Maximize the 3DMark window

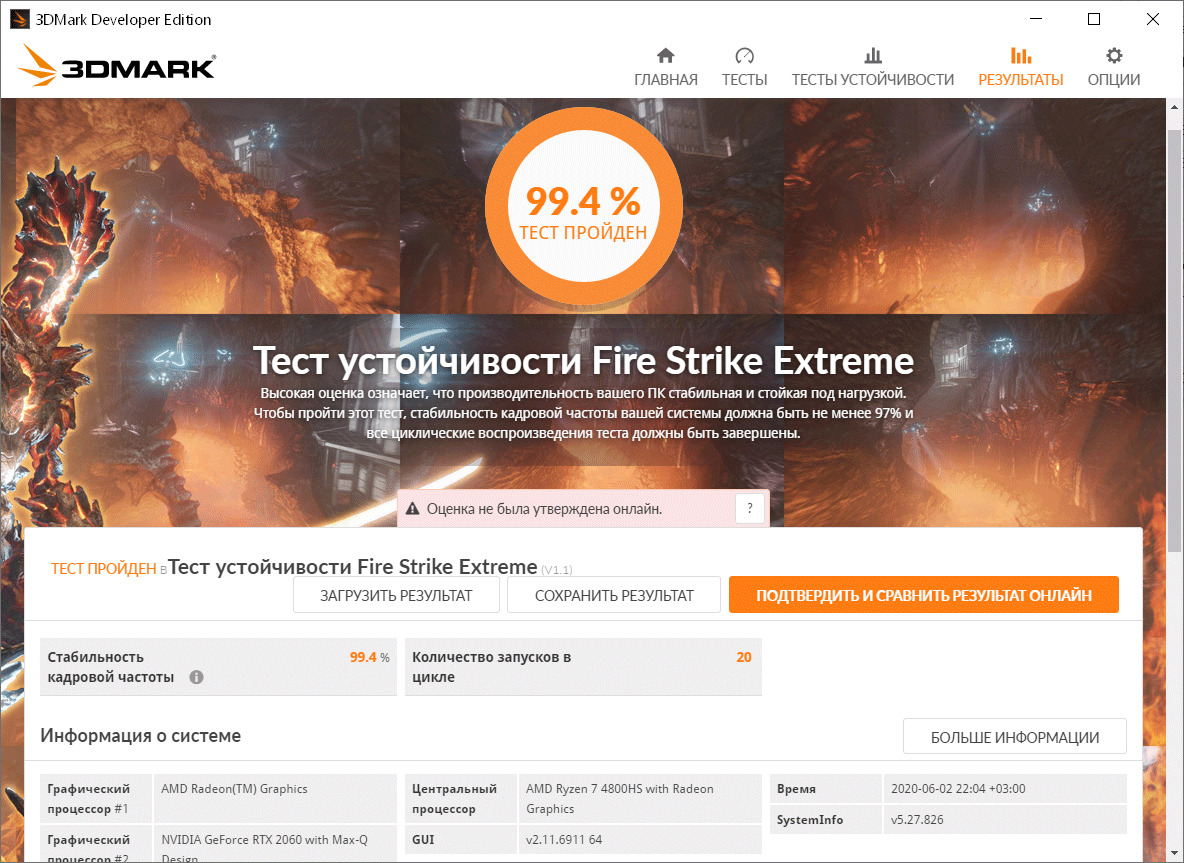[1093, 20]
